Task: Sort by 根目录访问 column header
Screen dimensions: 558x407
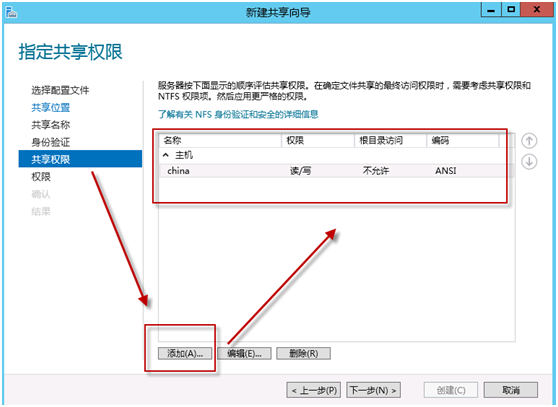Action: pos(390,141)
